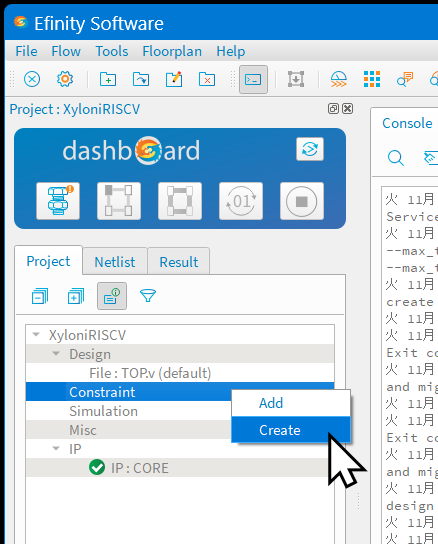Click the place dashboard button
The height and width of the screenshot is (544, 438).
(x=119, y=201)
